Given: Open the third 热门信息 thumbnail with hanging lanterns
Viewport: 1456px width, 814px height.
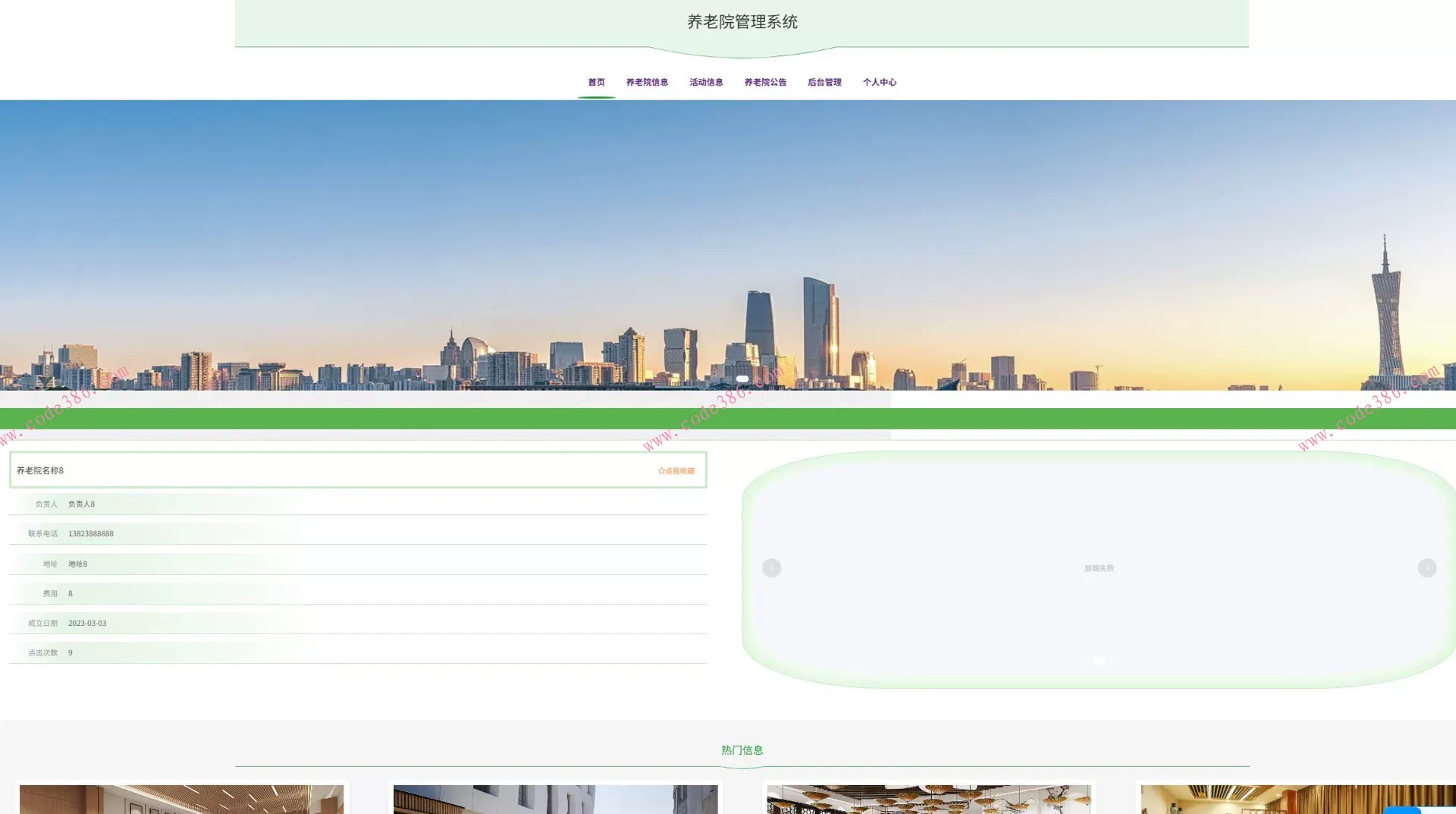Looking at the screenshot, I should [929, 800].
